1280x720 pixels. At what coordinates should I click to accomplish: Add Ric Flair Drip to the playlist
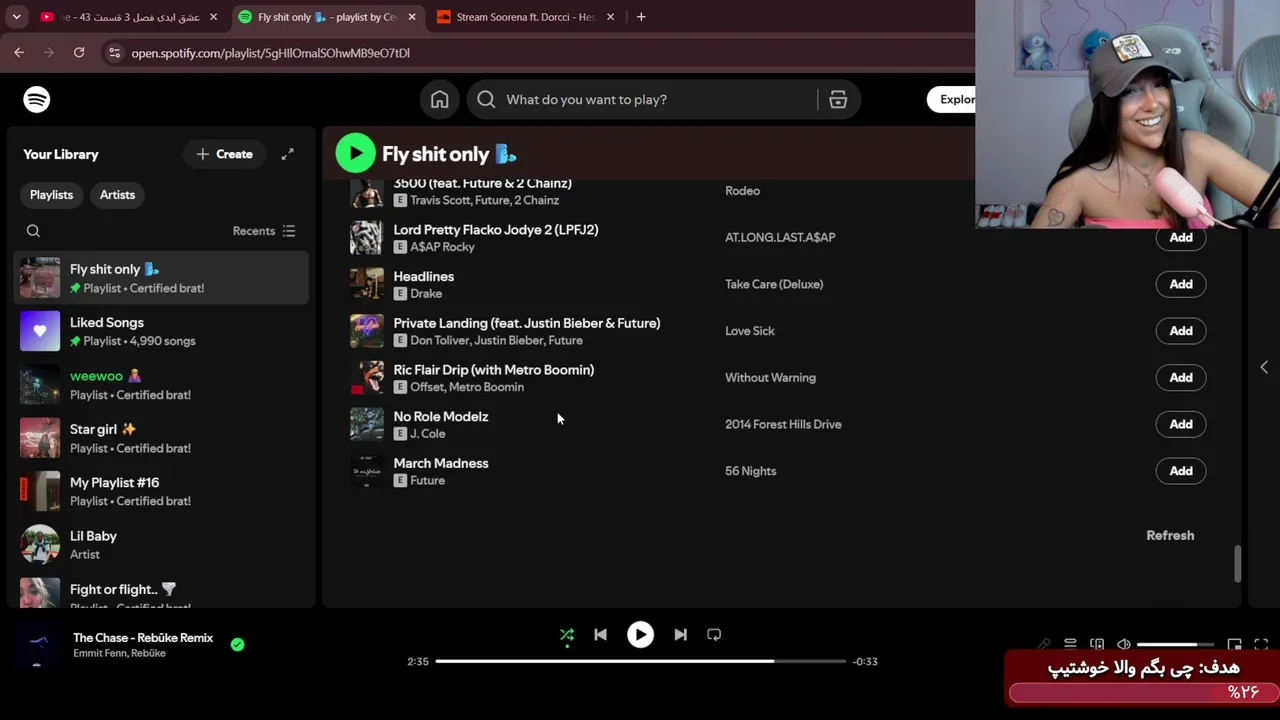click(1181, 378)
